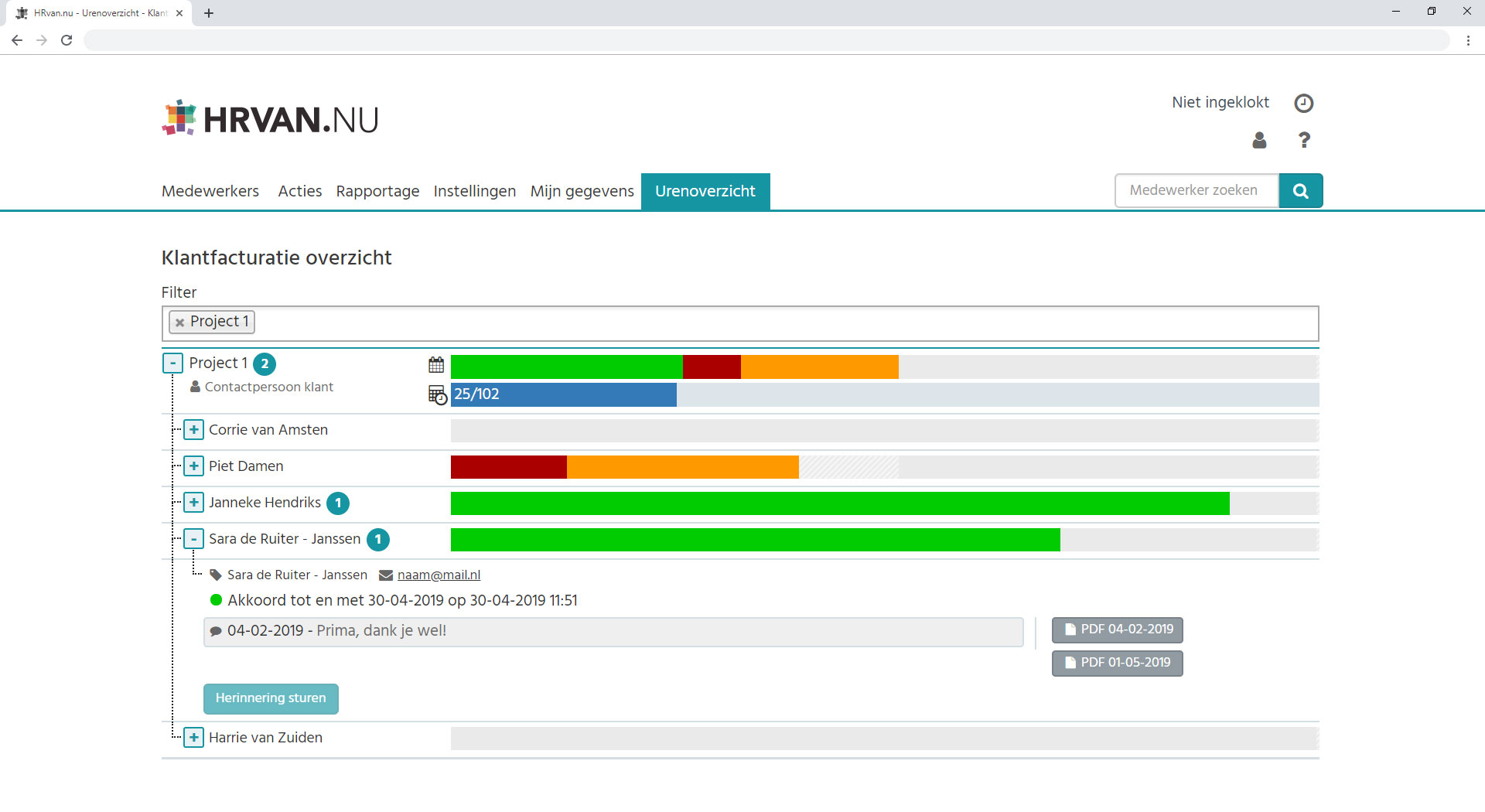Select the Piet Damen name

pyautogui.click(x=246, y=466)
